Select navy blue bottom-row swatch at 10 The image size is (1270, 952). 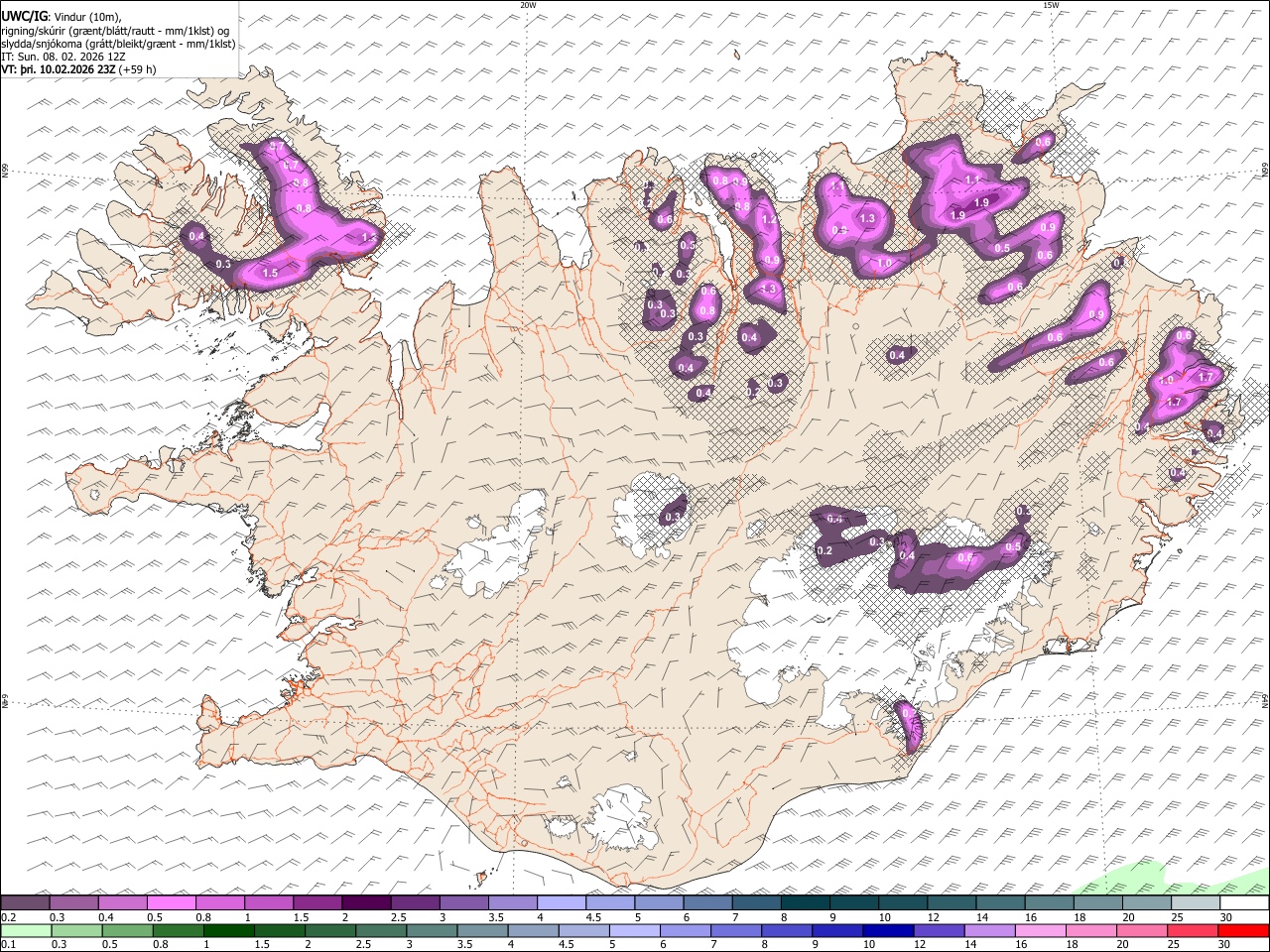[888, 931]
